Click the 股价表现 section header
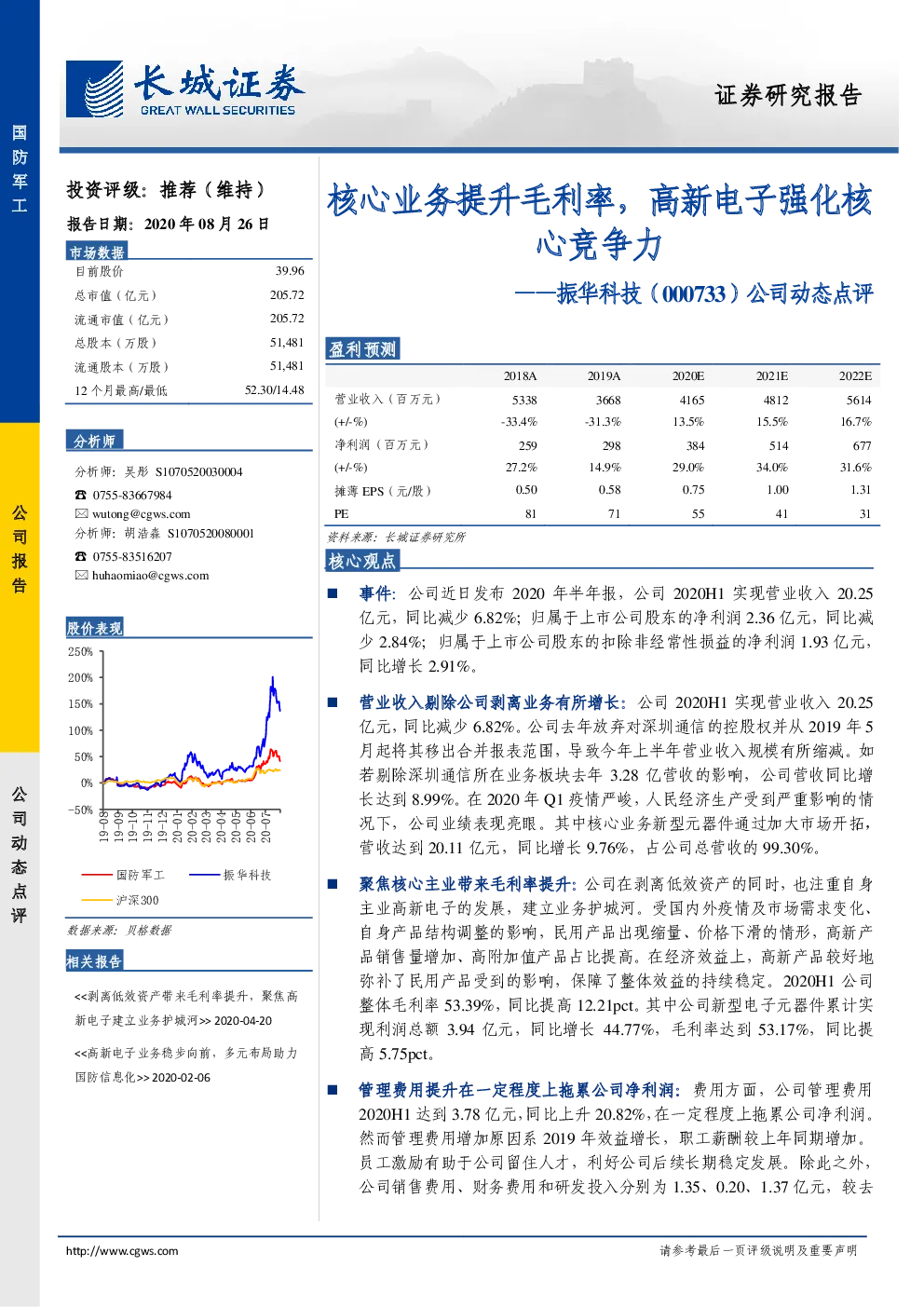The image size is (924, 1307). pos(95,628)
